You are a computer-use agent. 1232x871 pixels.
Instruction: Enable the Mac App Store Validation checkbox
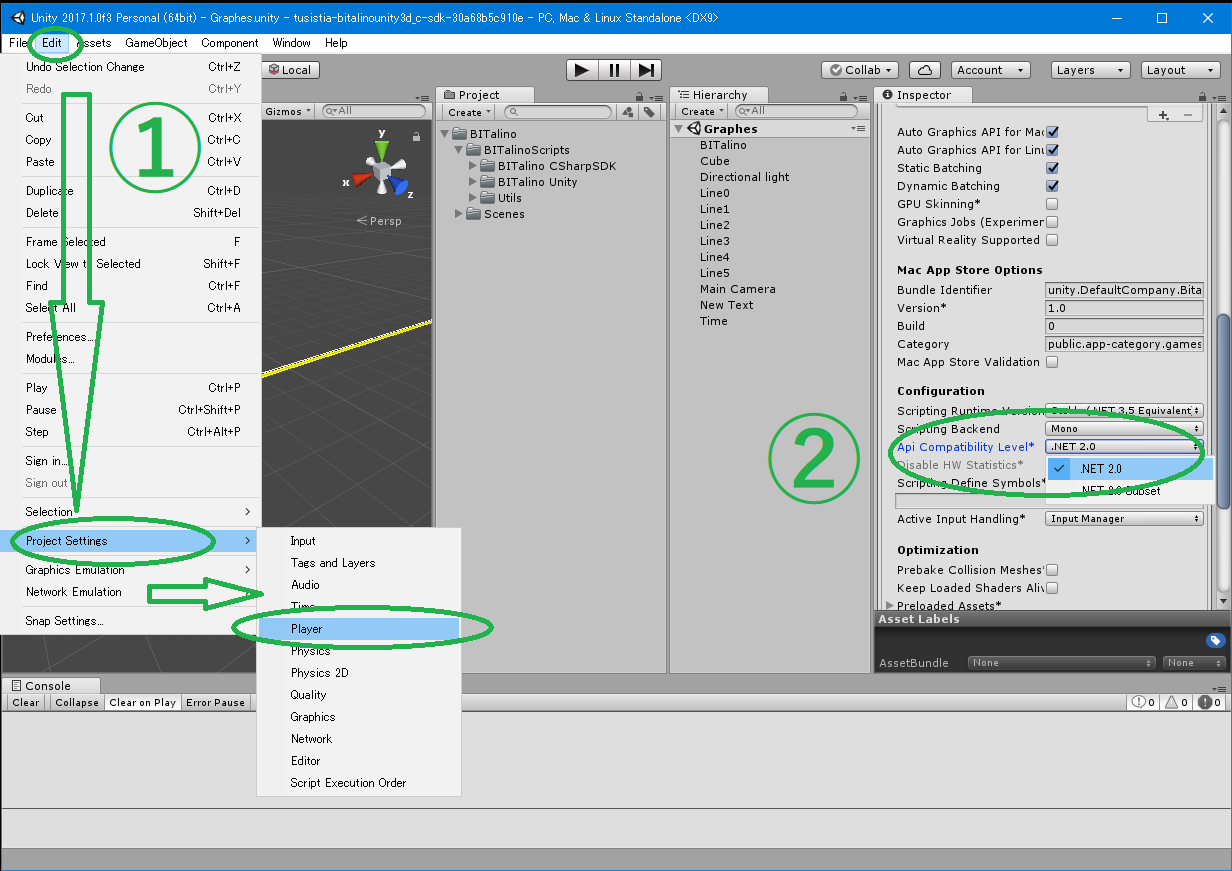[1052, 362]
